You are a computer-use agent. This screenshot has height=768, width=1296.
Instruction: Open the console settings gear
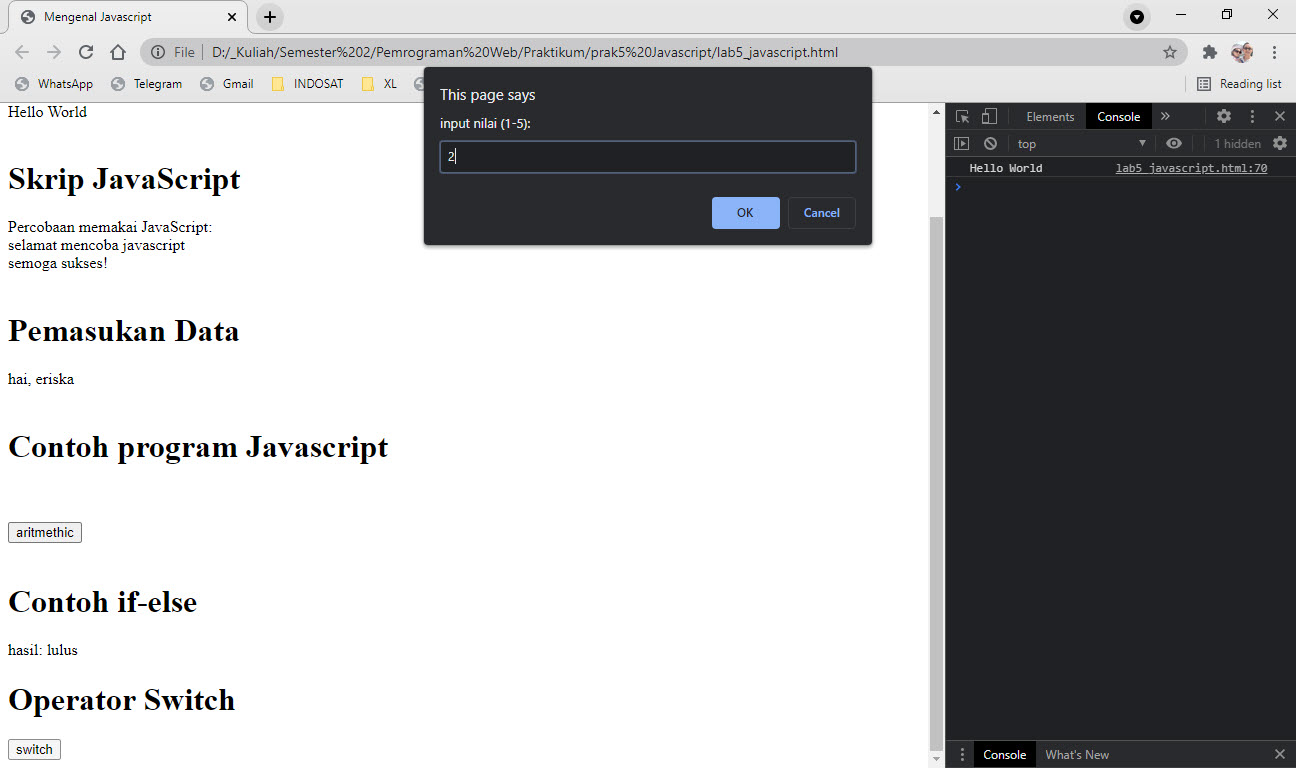click(1281, 143)
